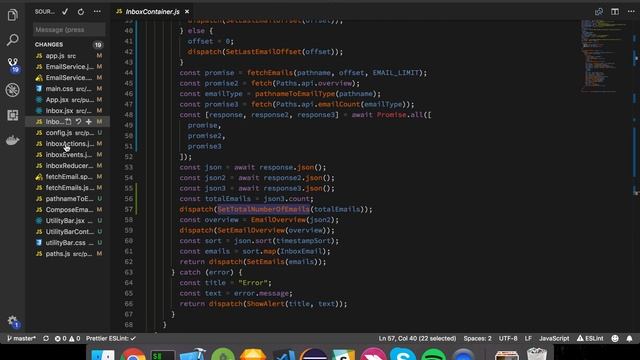Image resolution: width=640 pixels, height=360 pixels.
Task: Select app.js in the changes list
Action: (68, 56)
